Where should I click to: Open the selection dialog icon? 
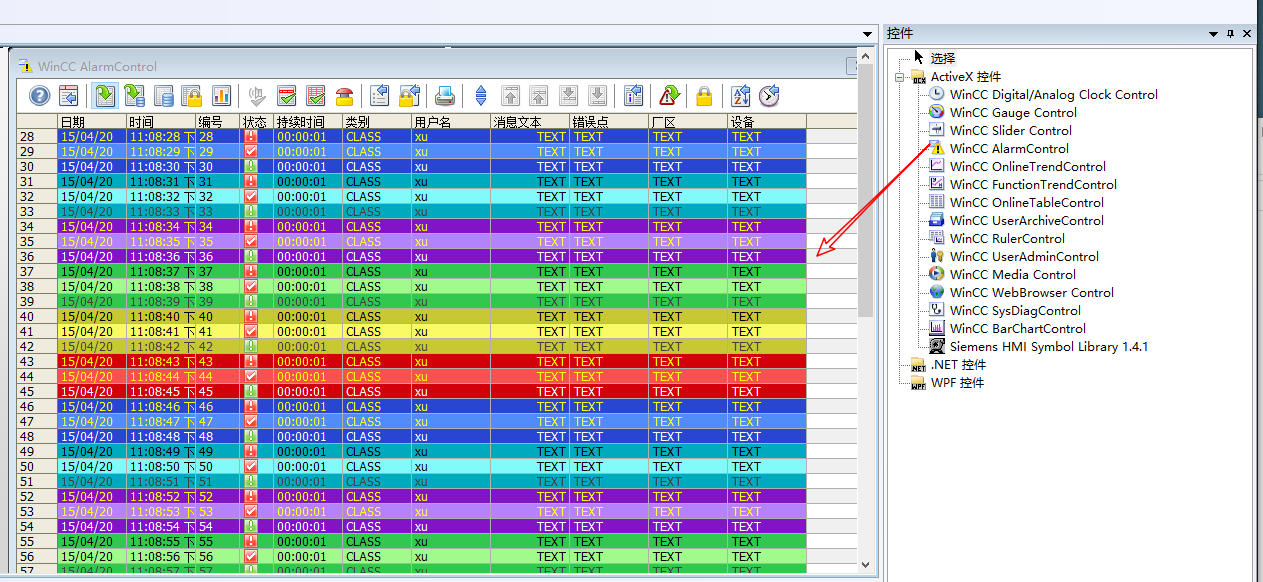[380, 96]
